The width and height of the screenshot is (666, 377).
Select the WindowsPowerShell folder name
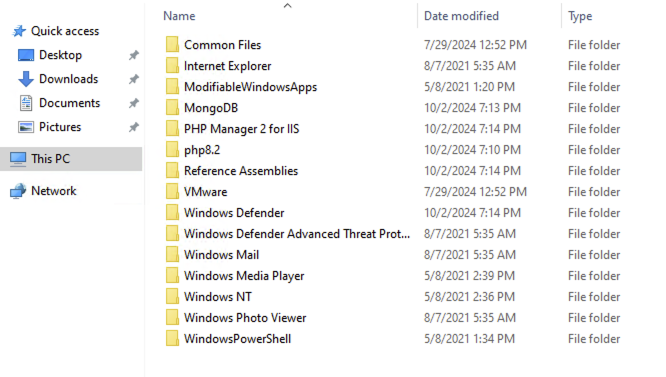click(237, 339)
